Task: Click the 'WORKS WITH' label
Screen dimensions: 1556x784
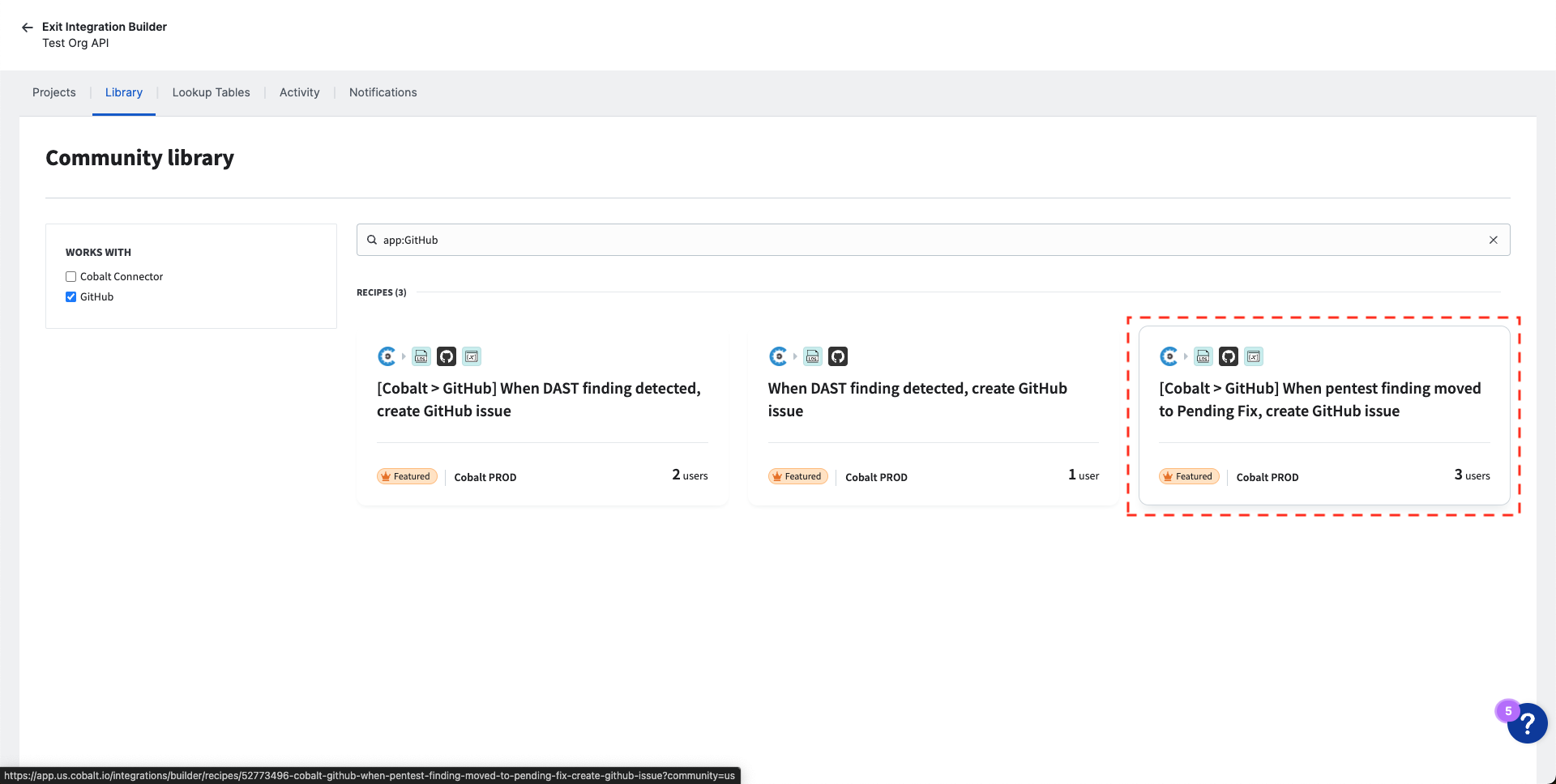Action: tap(98, 253)
